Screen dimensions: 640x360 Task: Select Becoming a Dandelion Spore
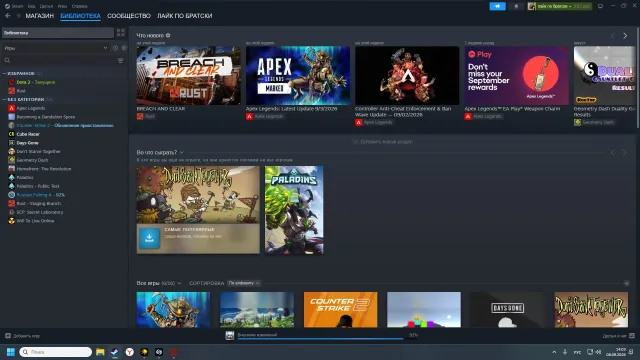click(45, 117)
